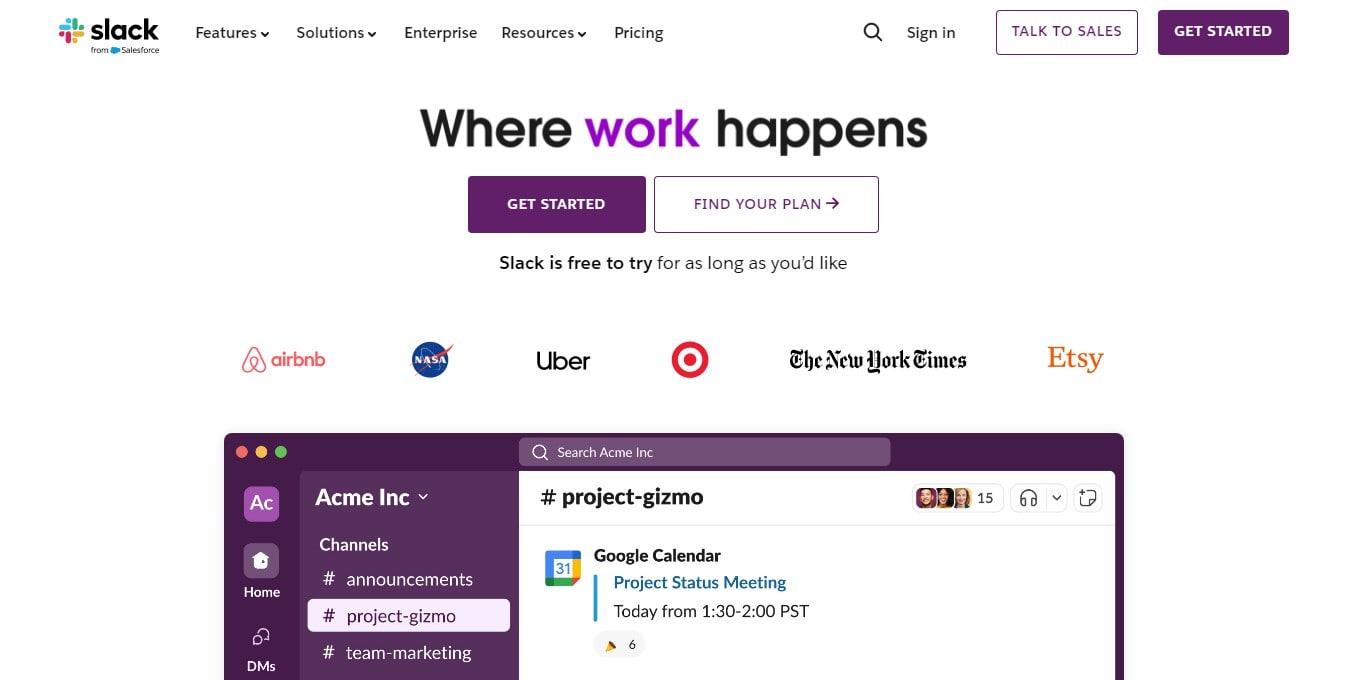Open the search magnifier icon
The height and width of the screenshot is (680, 1345).
click(x=873, y=32)
